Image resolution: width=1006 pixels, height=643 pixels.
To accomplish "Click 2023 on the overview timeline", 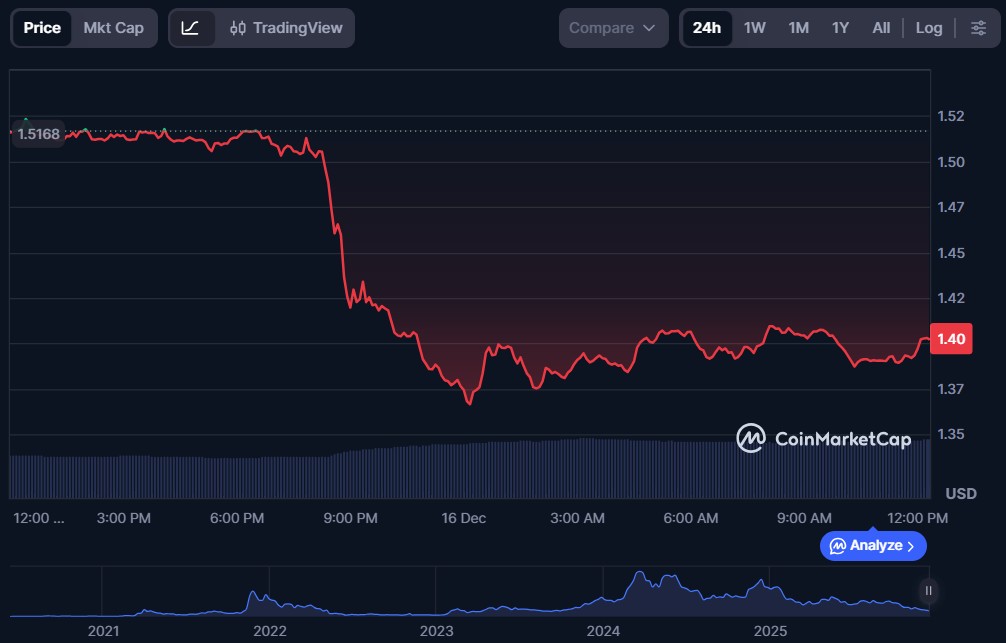I will point(436,631).
